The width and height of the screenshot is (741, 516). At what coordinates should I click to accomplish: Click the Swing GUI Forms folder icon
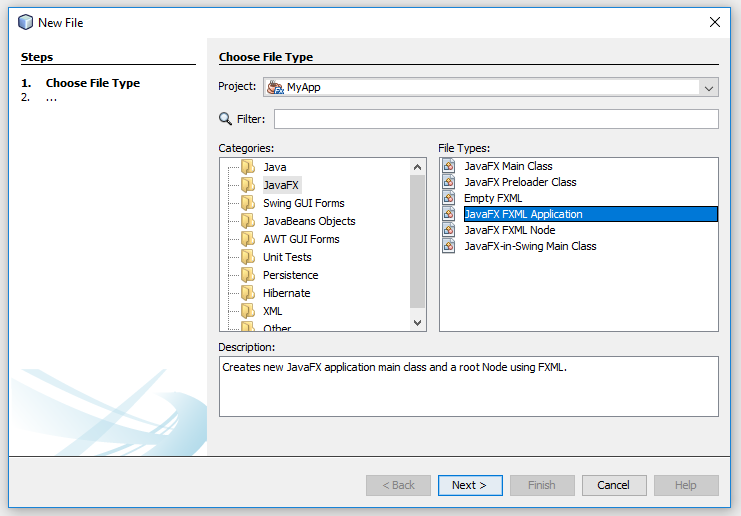(x=248, y=203)
